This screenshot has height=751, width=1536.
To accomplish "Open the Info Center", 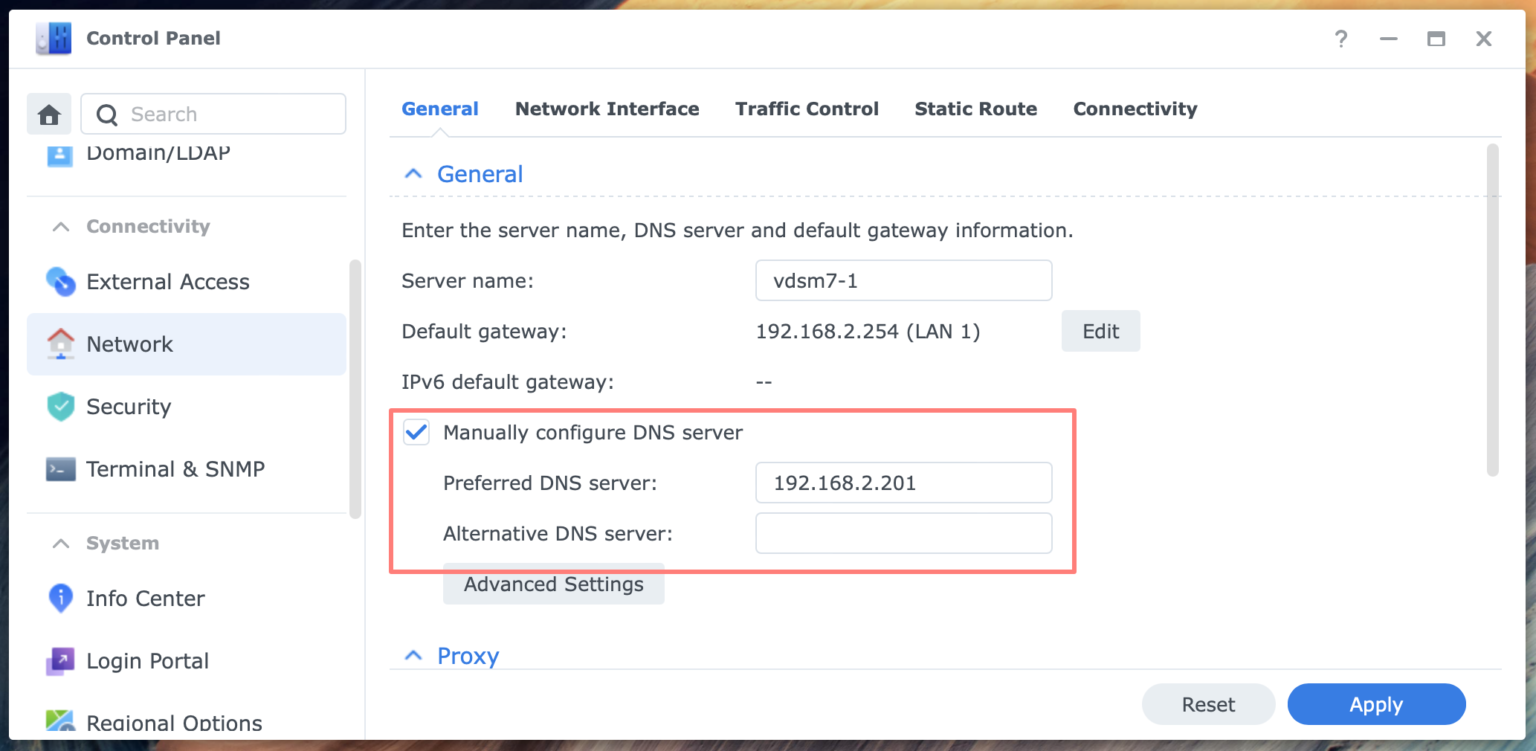I will pos(146,598).
